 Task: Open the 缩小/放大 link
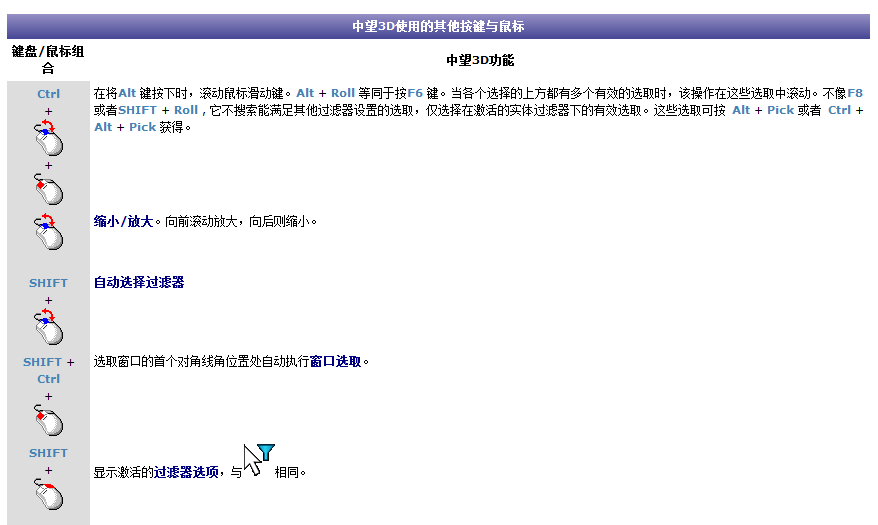pos(123,221)
